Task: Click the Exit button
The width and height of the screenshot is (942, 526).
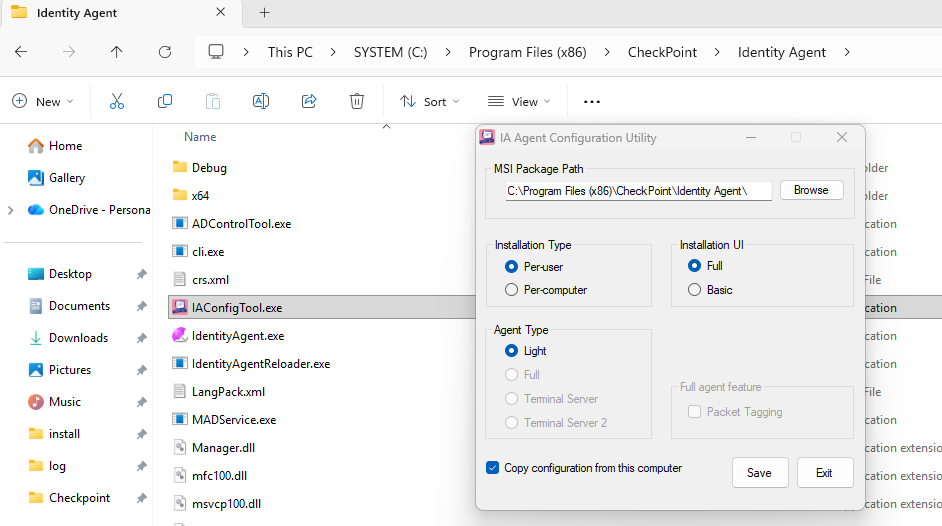Action: [824, 473]
